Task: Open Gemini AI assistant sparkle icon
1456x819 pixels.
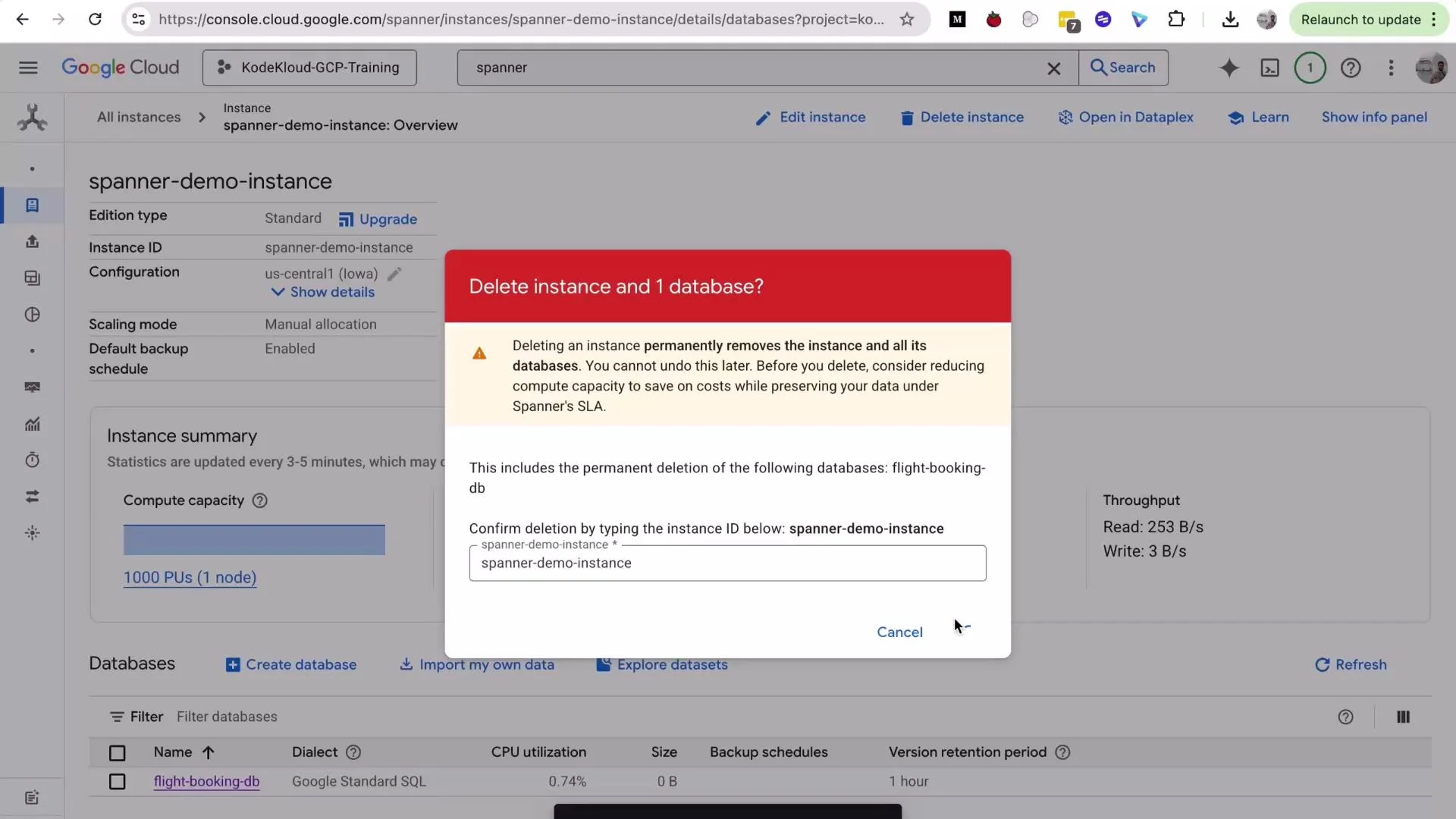Action: click(1229, 67)
